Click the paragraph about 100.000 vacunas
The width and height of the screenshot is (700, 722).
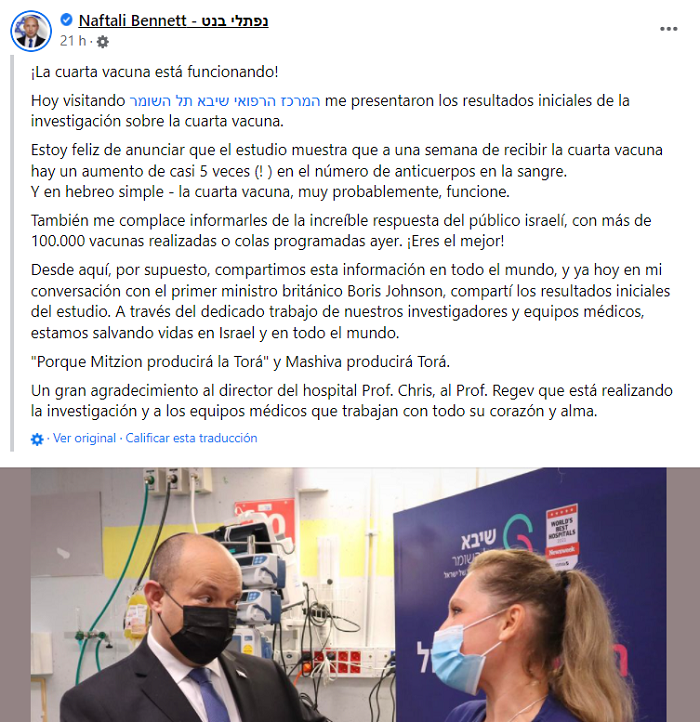coord(341,231)
